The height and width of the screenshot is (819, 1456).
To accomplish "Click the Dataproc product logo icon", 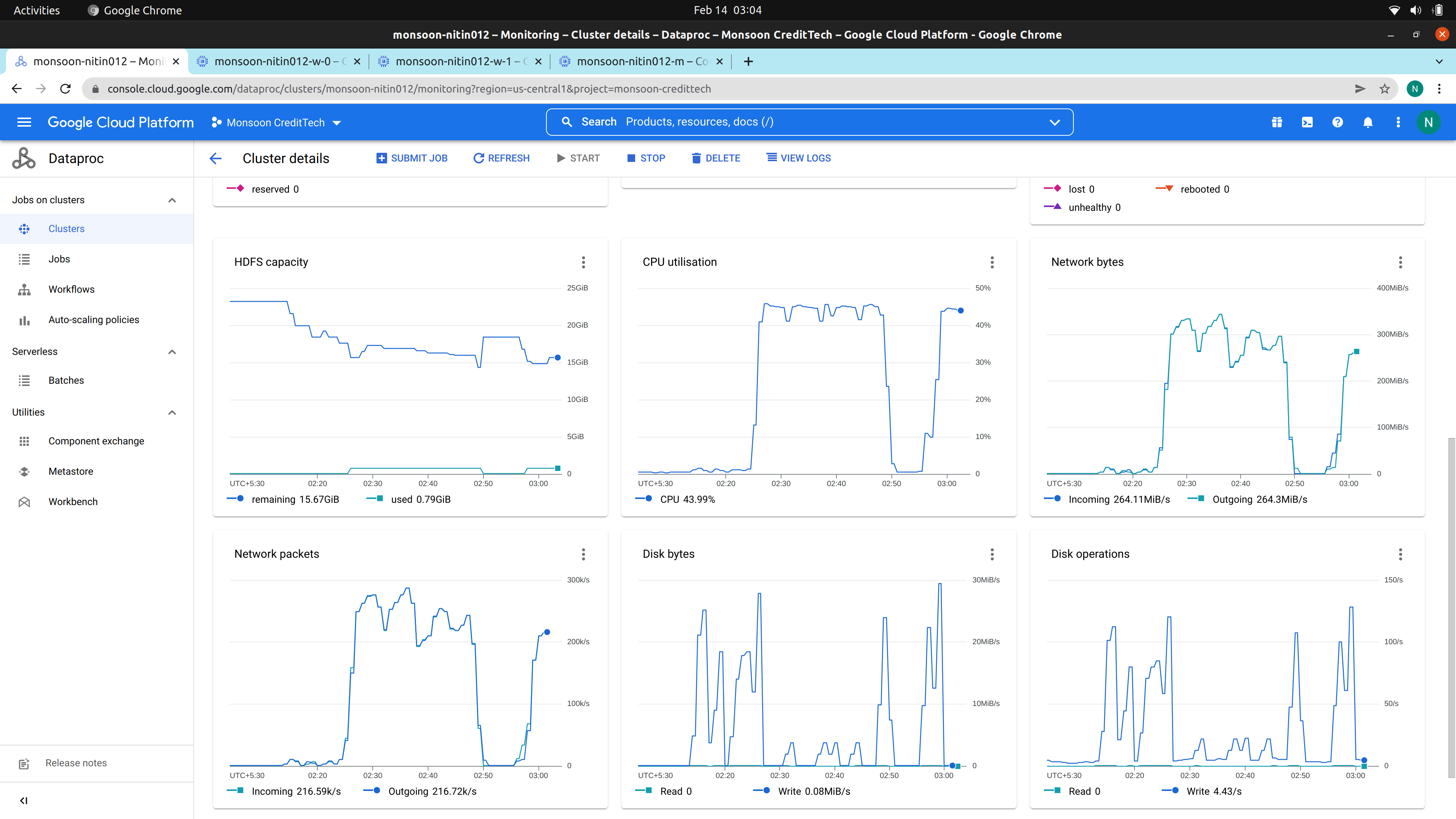I will click(x=24, y=158).
